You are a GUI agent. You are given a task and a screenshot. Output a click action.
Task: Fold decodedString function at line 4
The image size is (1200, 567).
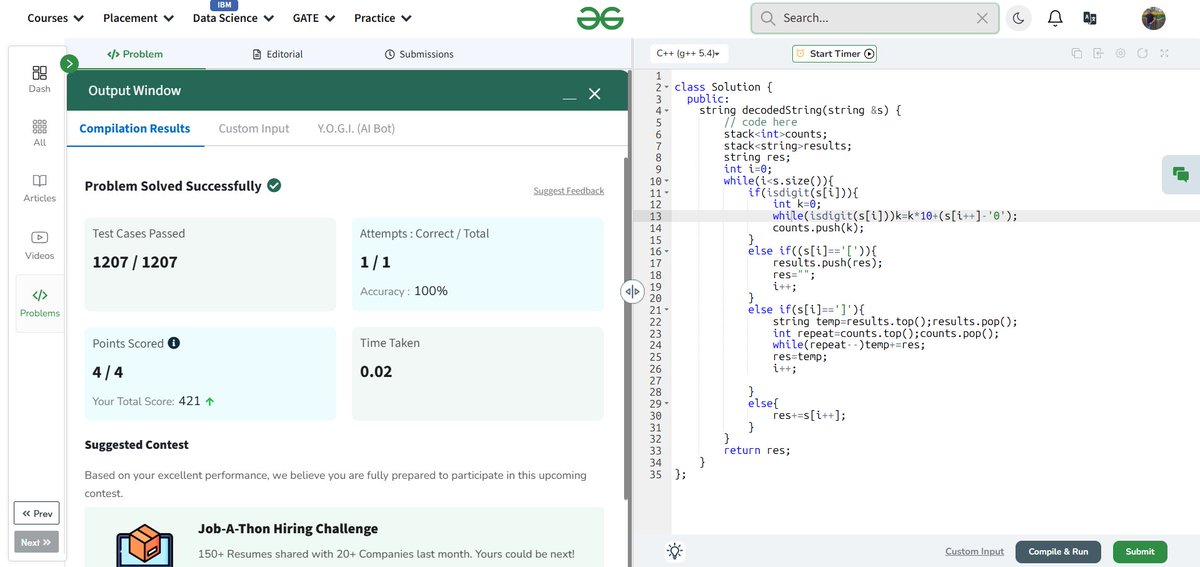pyautogui.click(x=667, y=111)
